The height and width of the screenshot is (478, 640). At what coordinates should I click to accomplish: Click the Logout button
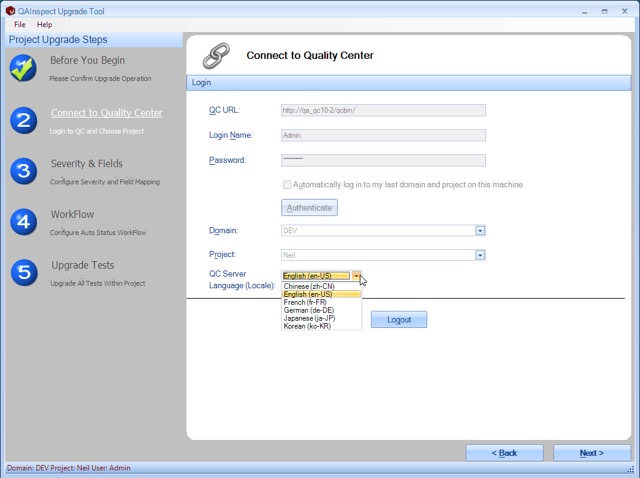(399, 320)
